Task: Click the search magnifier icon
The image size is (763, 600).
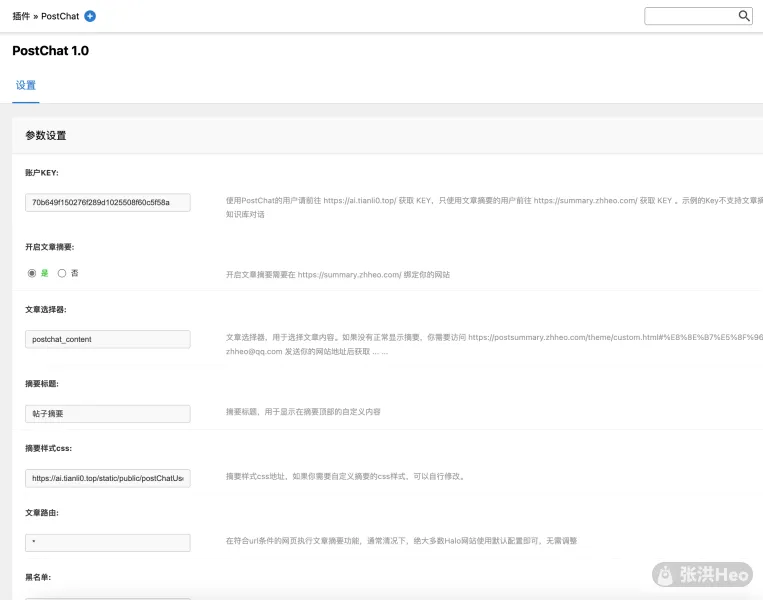Action: pos(744,16)
